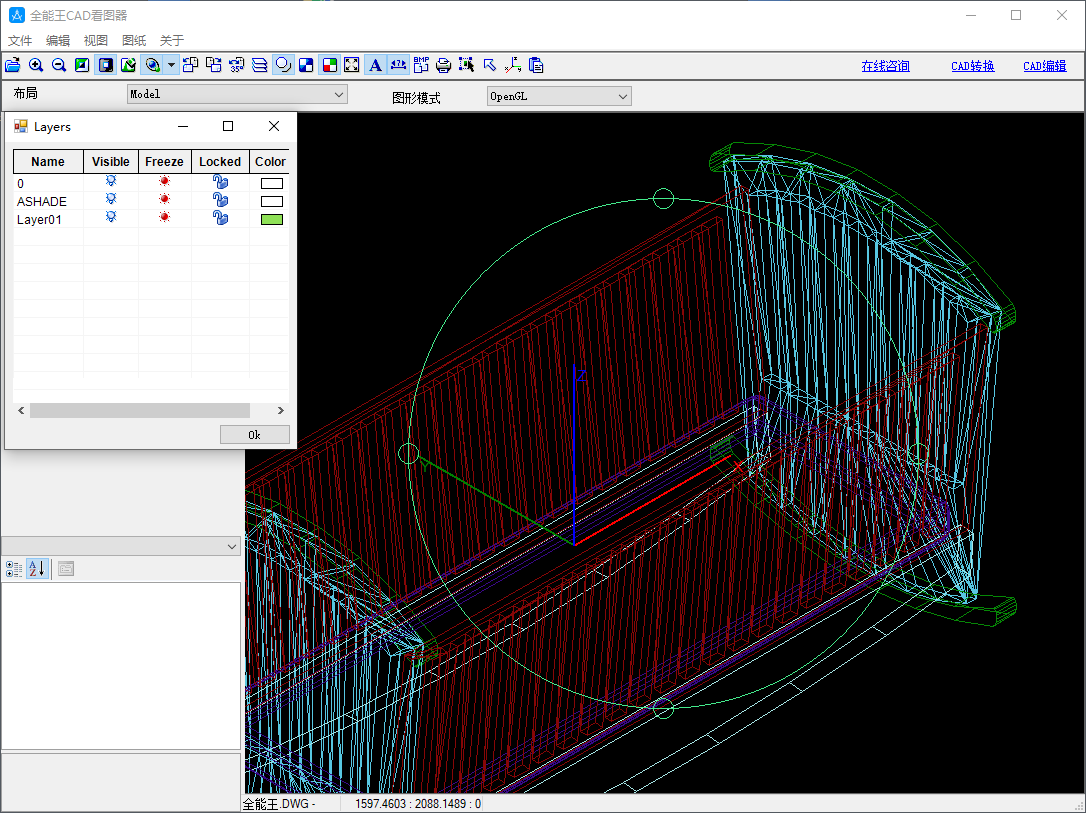Toggle the lock on layer 0
1086x813 pixels.
point(220,183)
